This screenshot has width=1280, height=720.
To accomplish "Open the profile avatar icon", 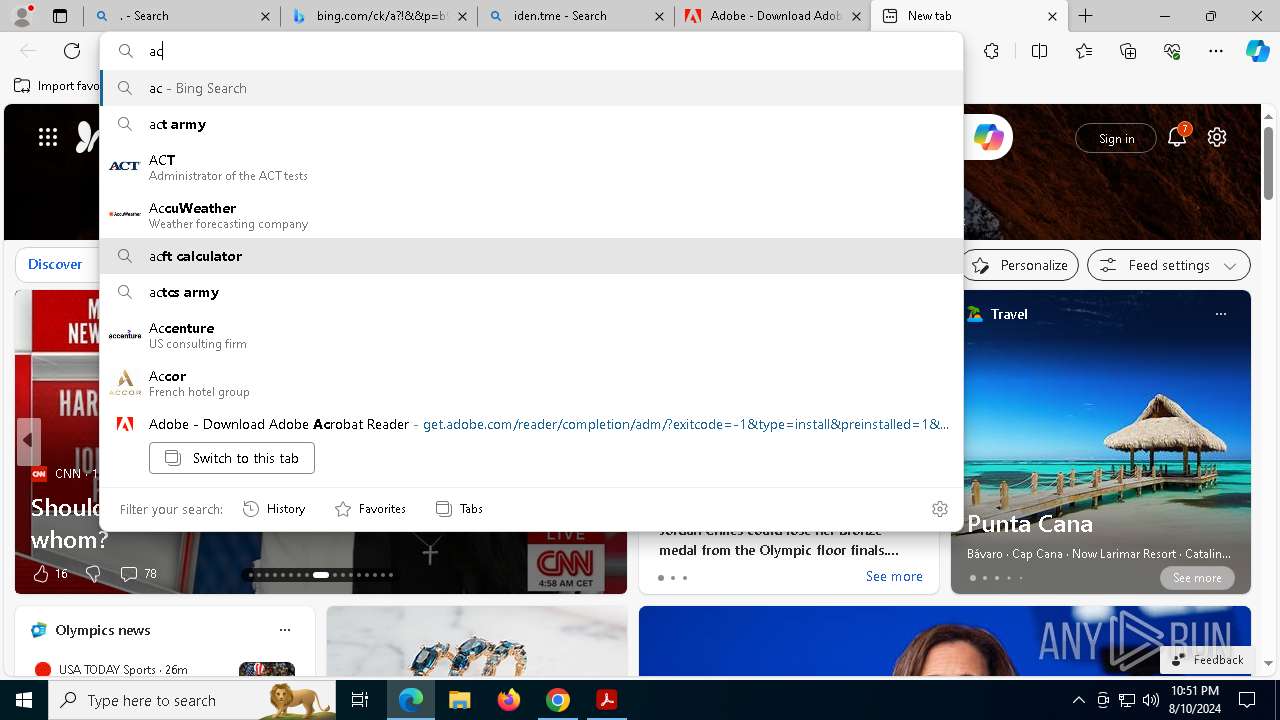I will [21, 16].
